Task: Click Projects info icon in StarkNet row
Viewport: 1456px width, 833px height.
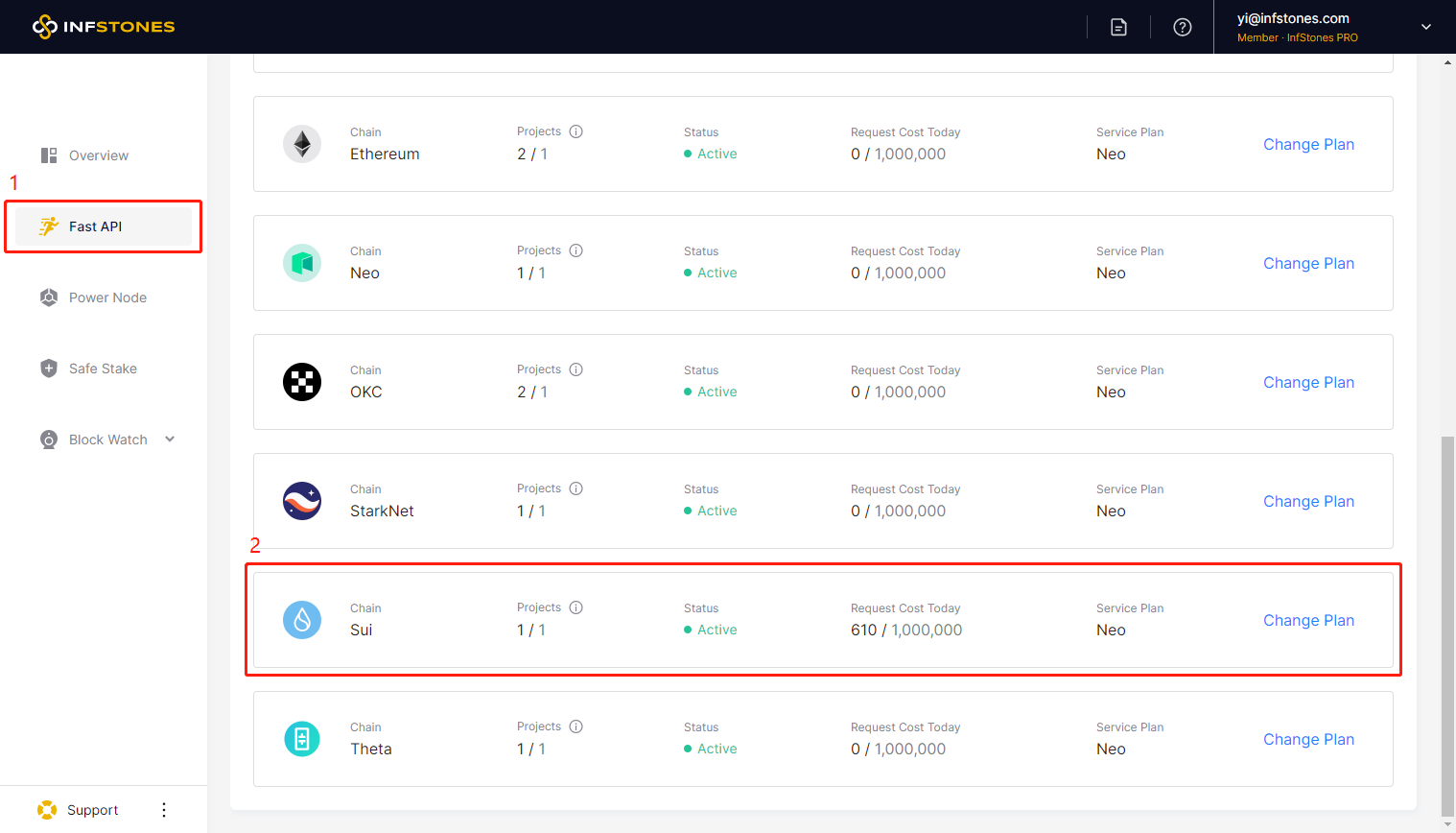Action: click(x=576, y=488)
